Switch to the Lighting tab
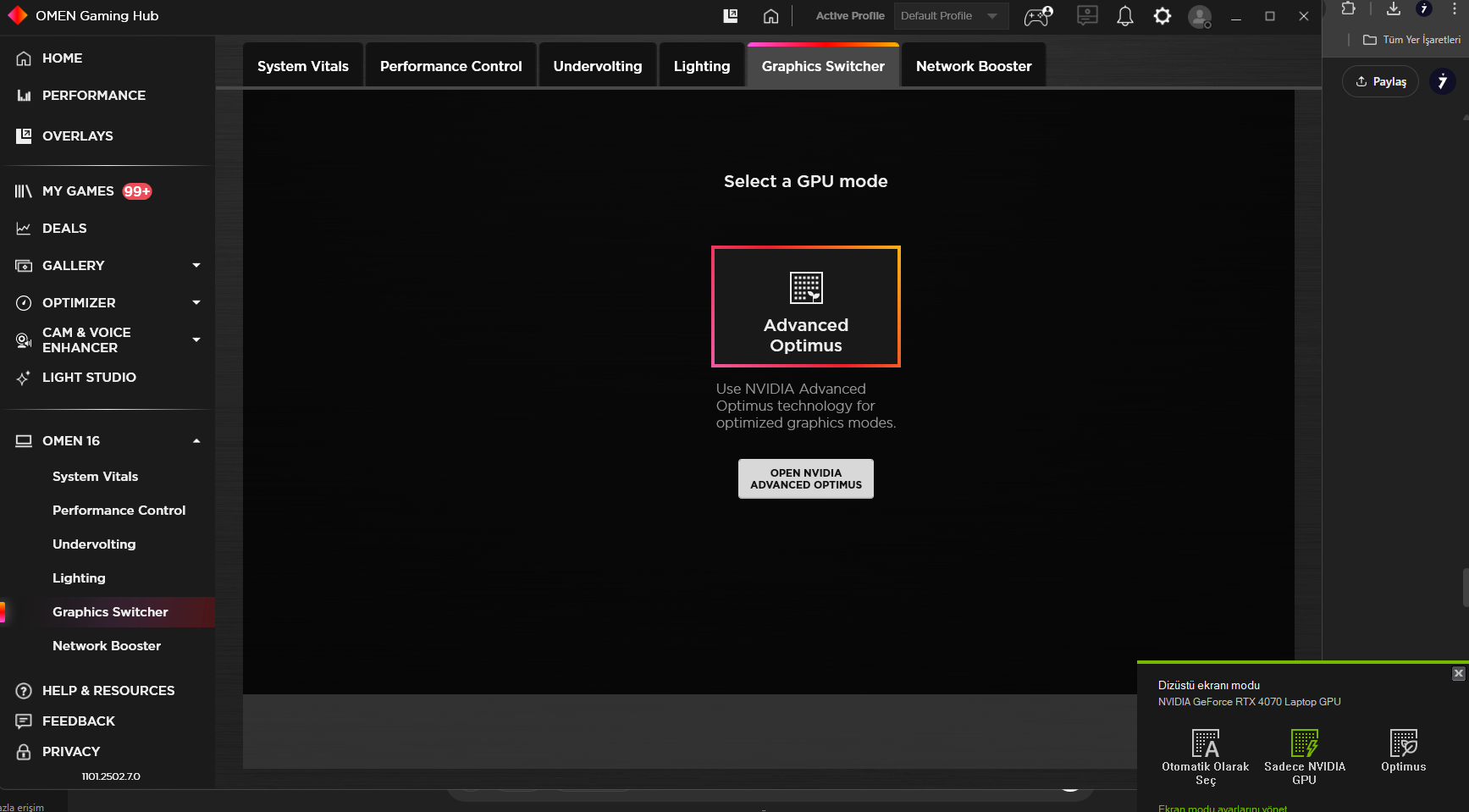 point(702,66)
